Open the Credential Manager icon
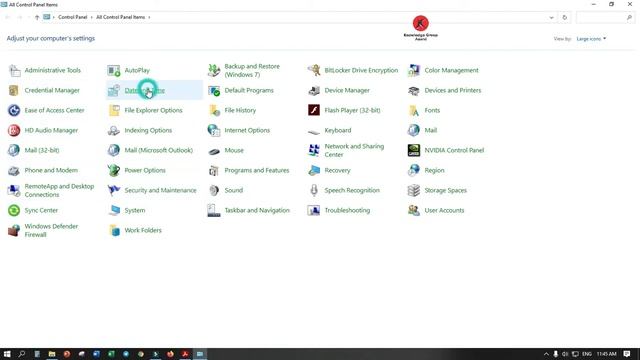640x360 pixels. (14, 90)
